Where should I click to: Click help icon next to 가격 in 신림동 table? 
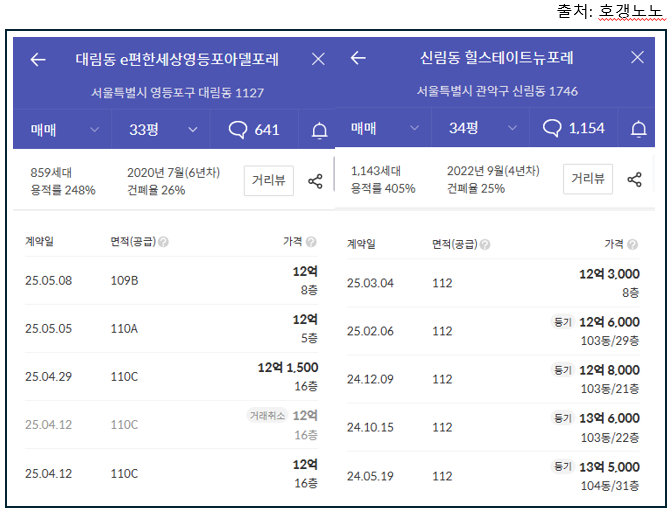click(x=633, y=244)
